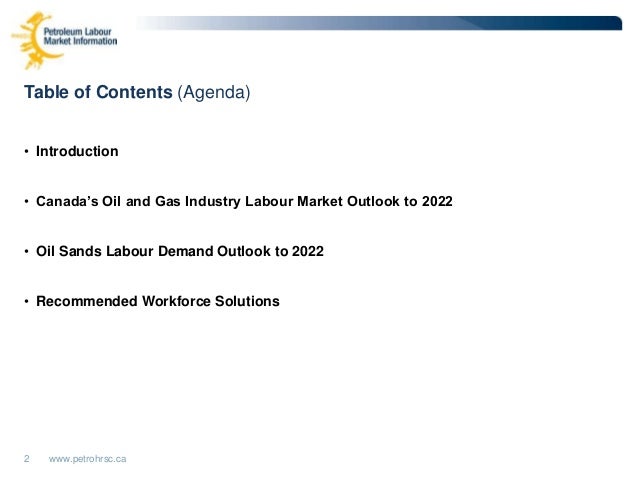Screen dimensions: 638x479
Task: Open the www.petrohrsc.ca footer link
Action: [x=87, y=459]
